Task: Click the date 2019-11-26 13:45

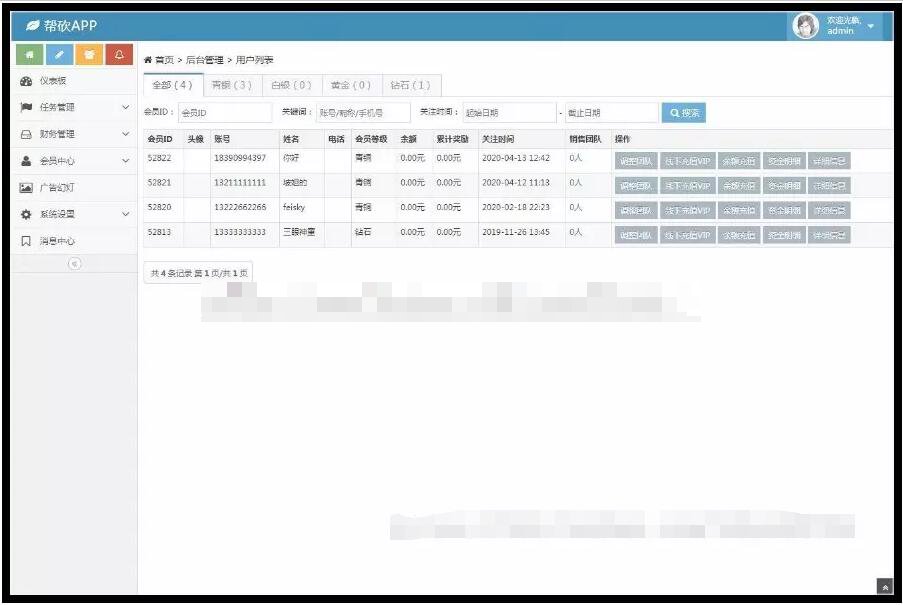Action: [516, 232]
